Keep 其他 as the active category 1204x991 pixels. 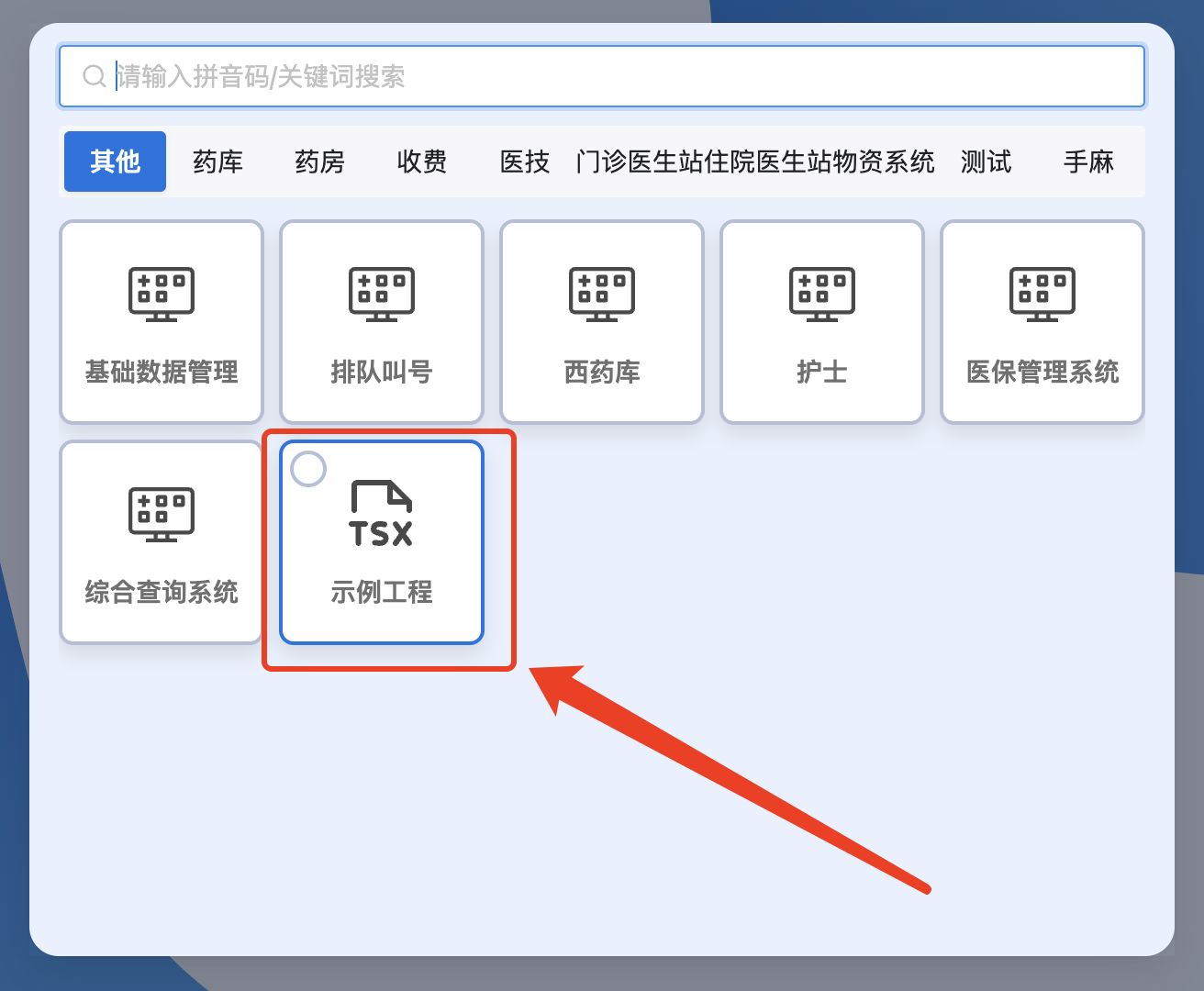click(x=115, y=161)
